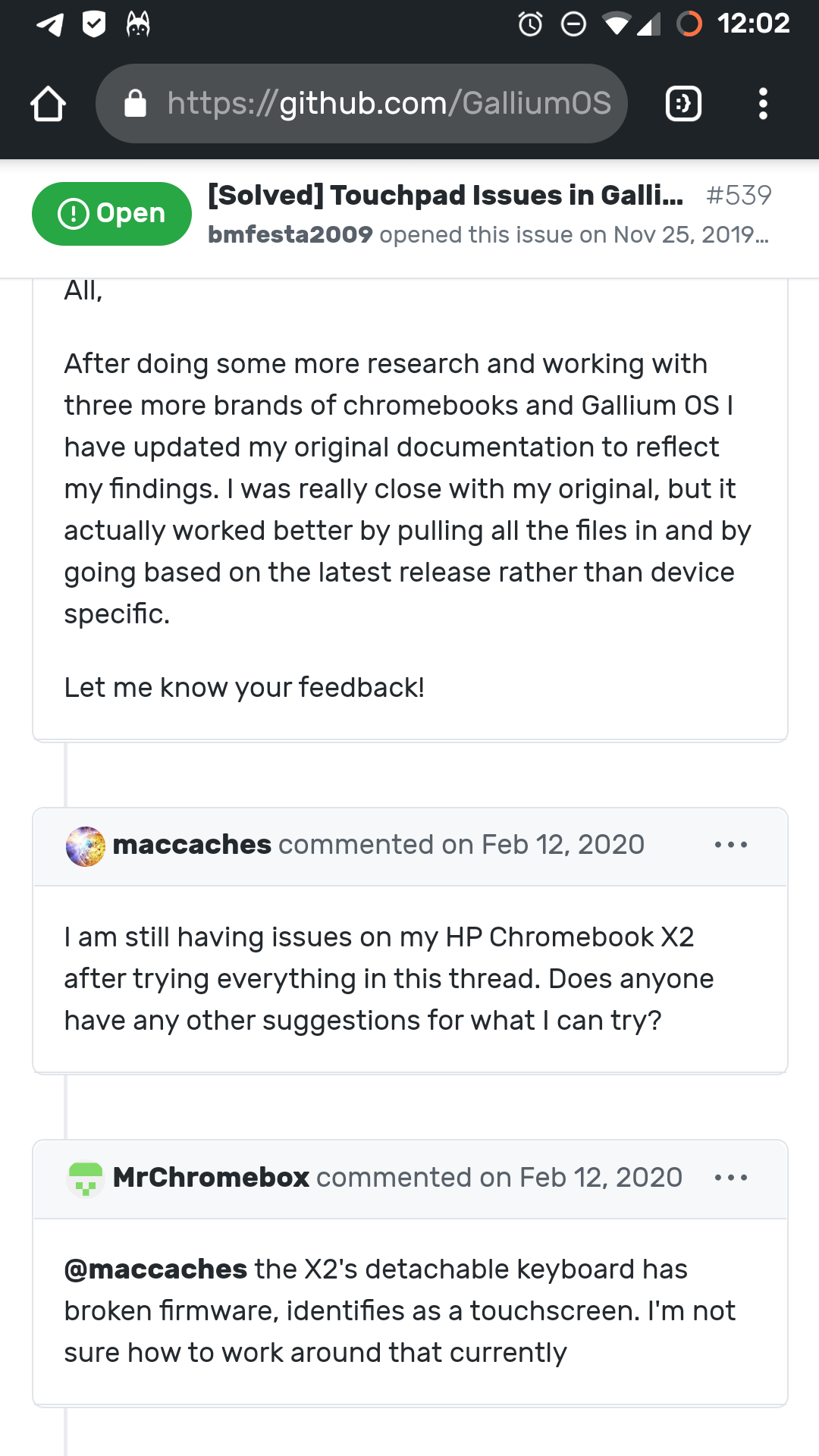Tap the alarm clock status icon
The width and height of the screenshot is (819, 1456).
pos(530,24)
